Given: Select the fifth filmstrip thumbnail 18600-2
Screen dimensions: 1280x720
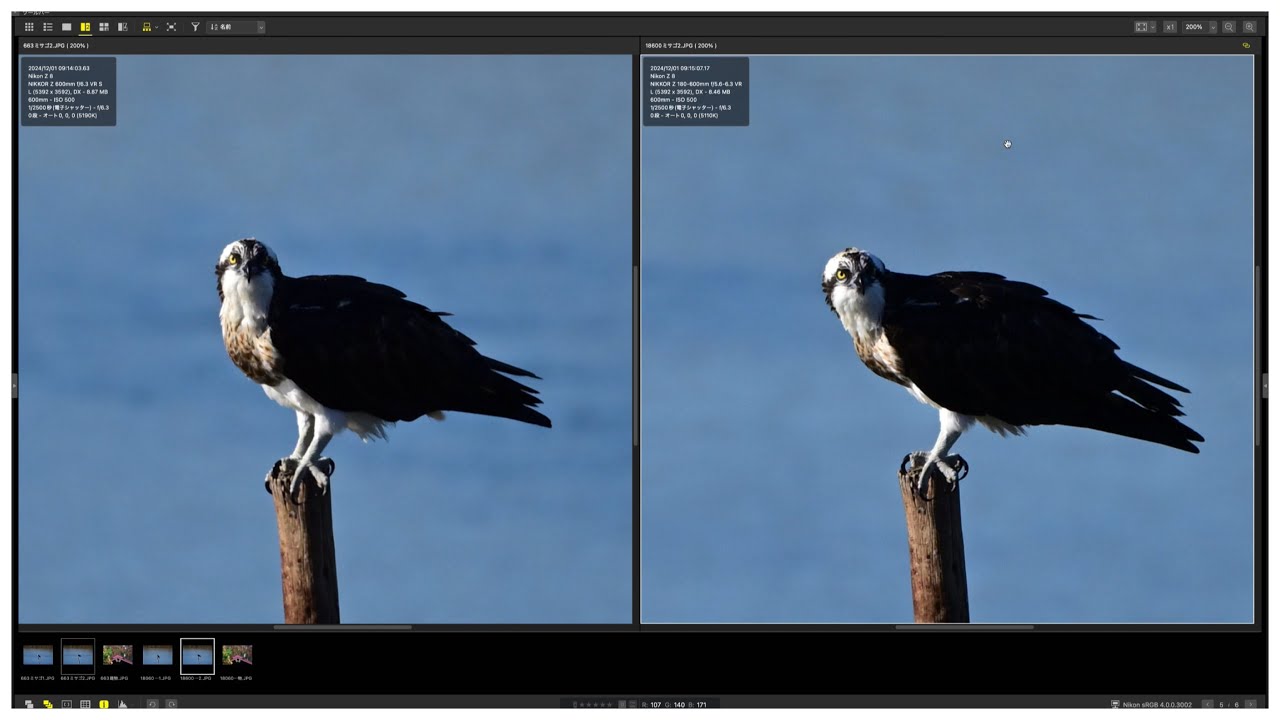Looking at the screenshot, I should (x=197, y=656).
